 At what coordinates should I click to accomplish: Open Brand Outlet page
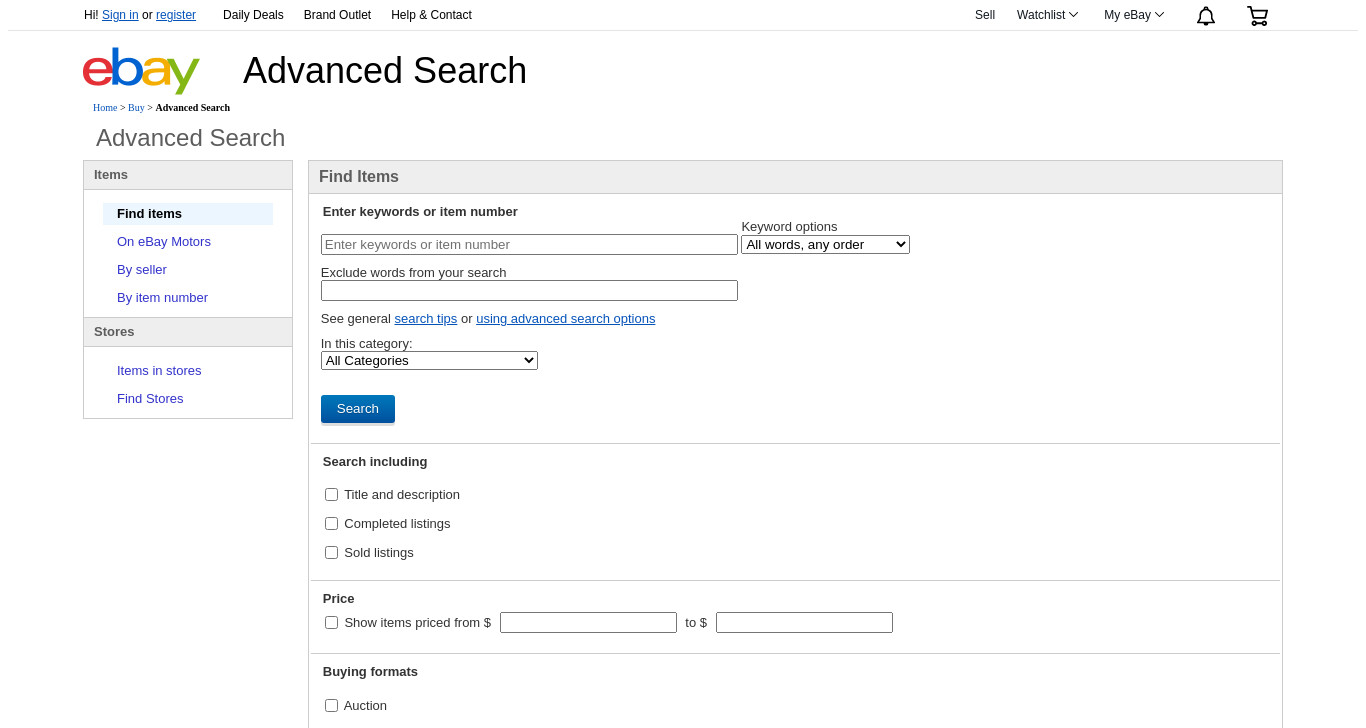[337, 15]
